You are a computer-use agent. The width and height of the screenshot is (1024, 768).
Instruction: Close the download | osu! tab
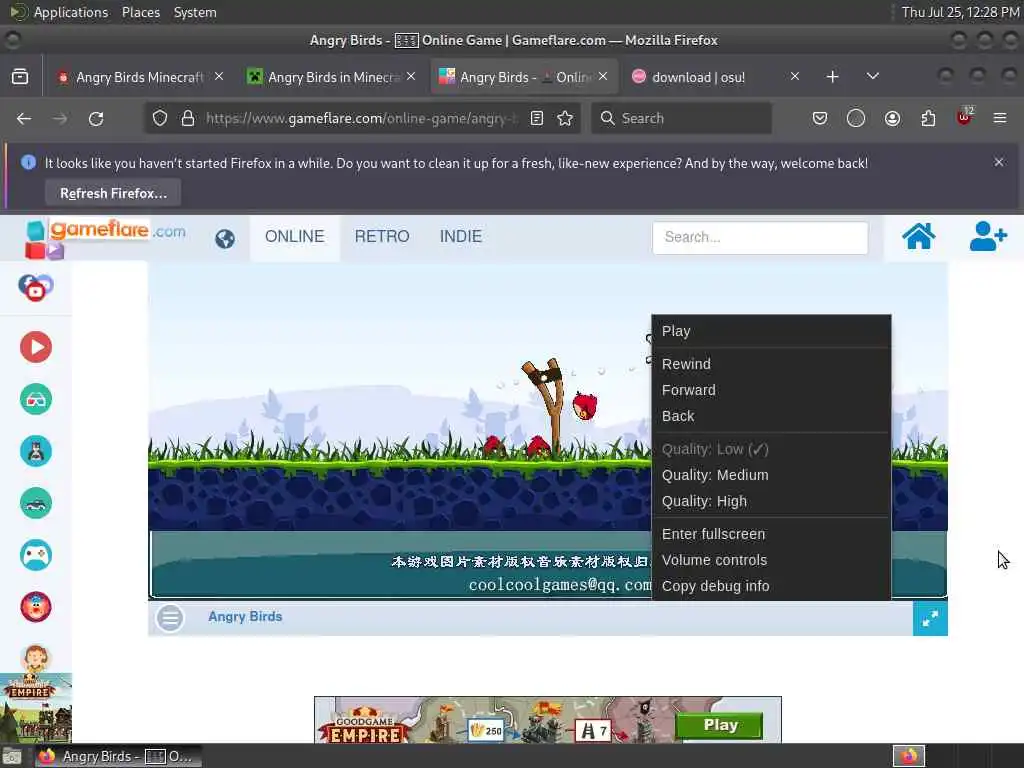pyautogui.click(x=795, y=76)
